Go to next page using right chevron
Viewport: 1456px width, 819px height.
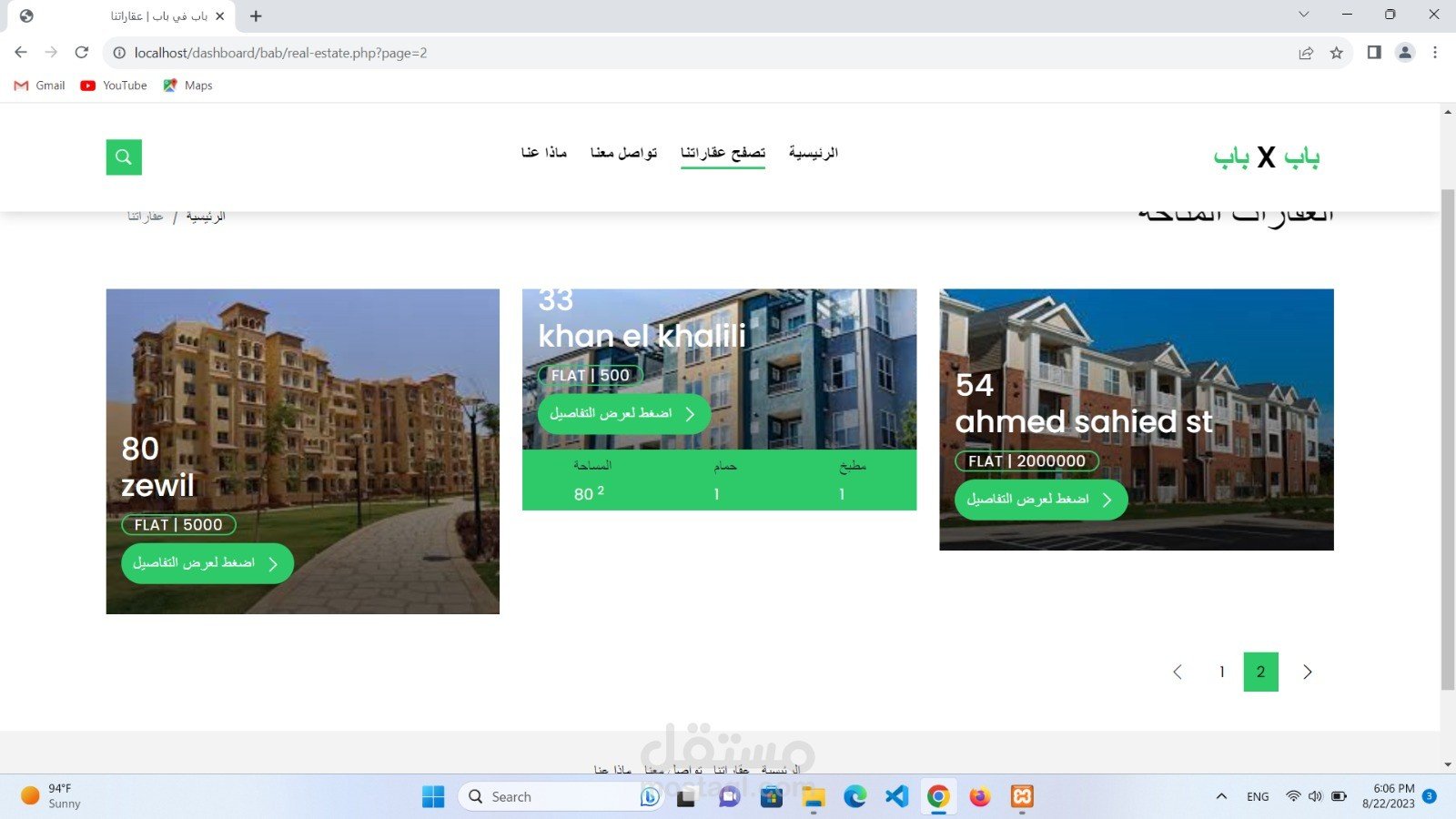click(1308, 672)
